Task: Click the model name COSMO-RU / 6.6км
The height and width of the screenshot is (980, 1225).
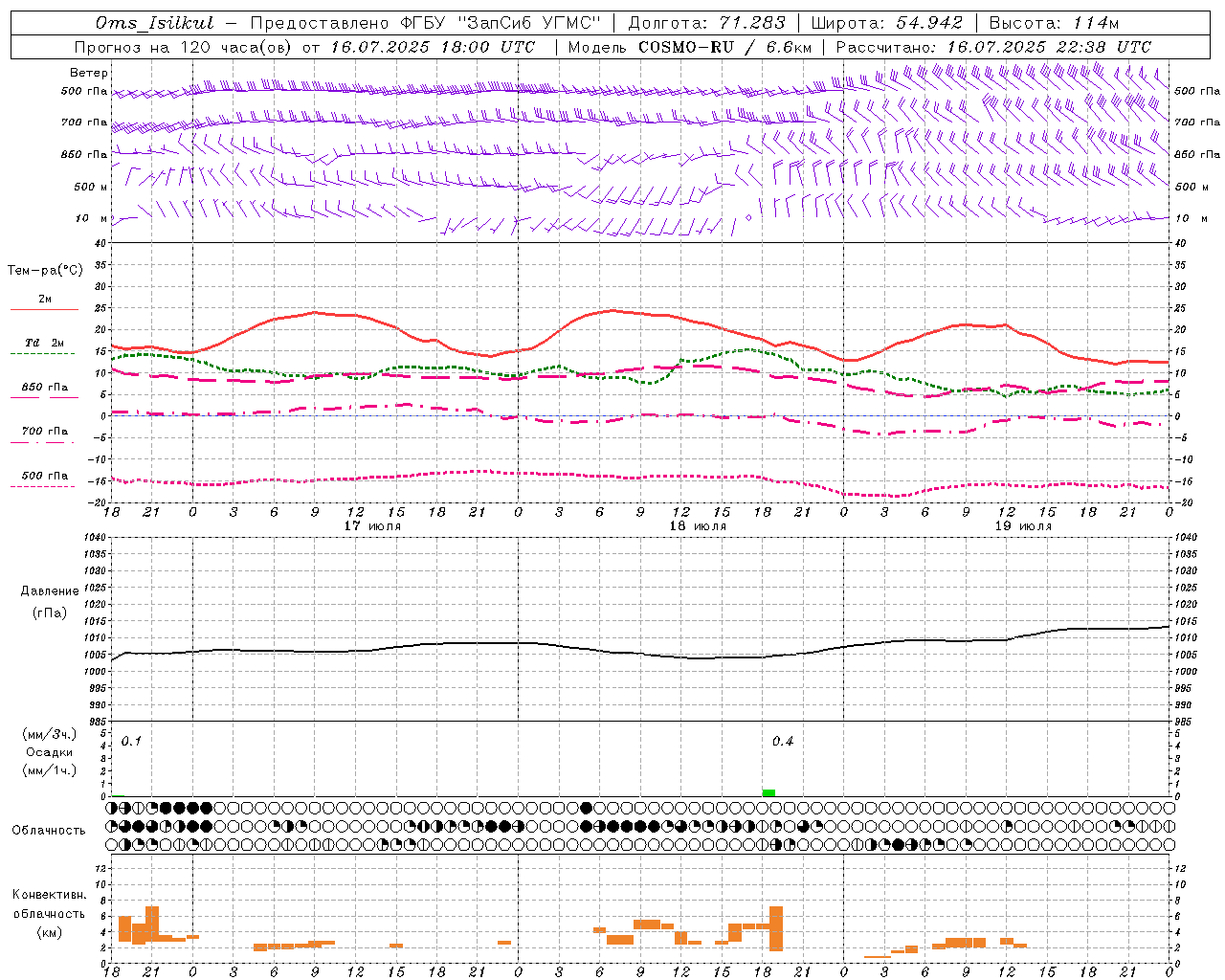Action: 724,47
